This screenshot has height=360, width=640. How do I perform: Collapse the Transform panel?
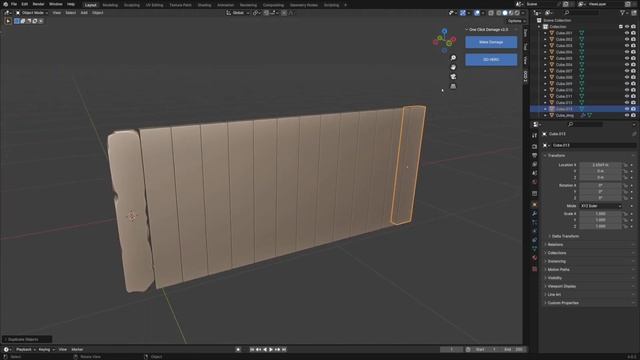[556, 156]
